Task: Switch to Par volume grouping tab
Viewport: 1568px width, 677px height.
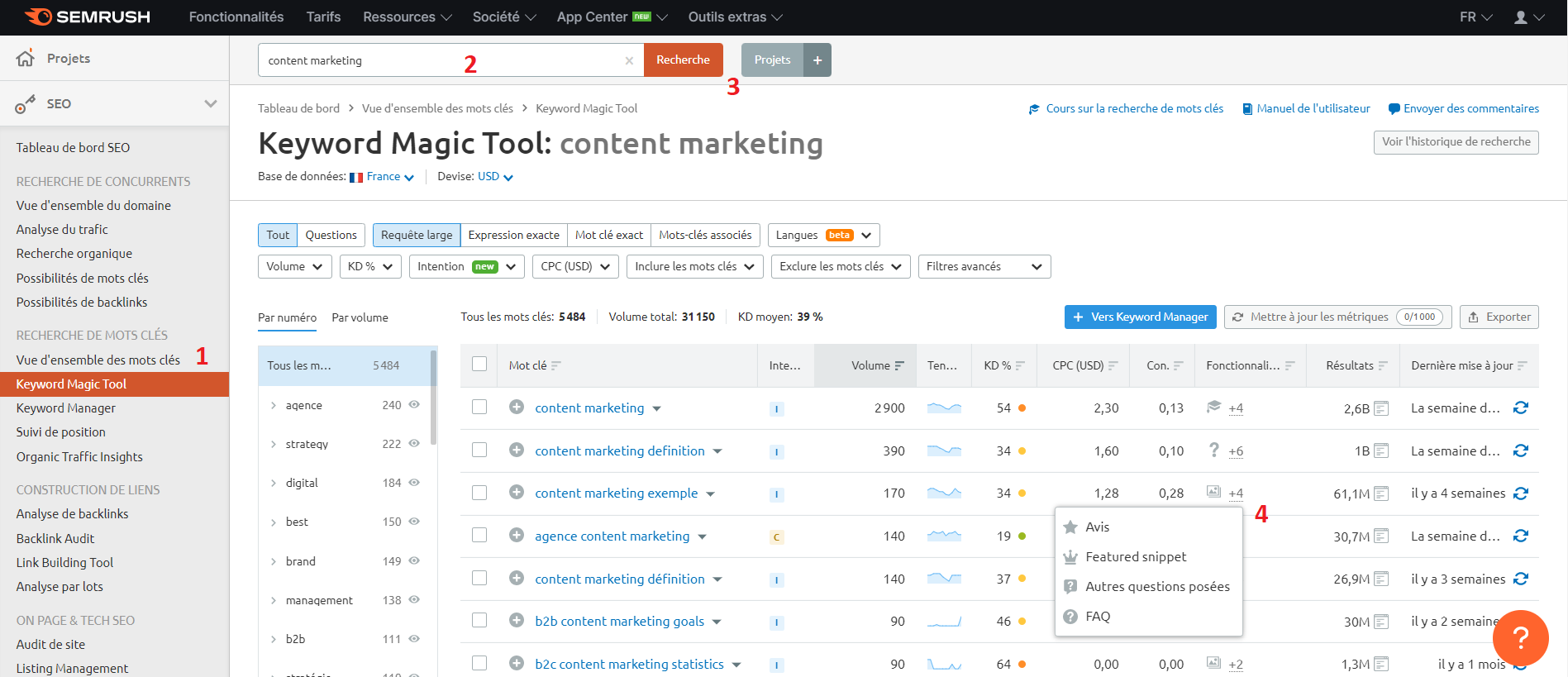Action: (x=360, y=317)
